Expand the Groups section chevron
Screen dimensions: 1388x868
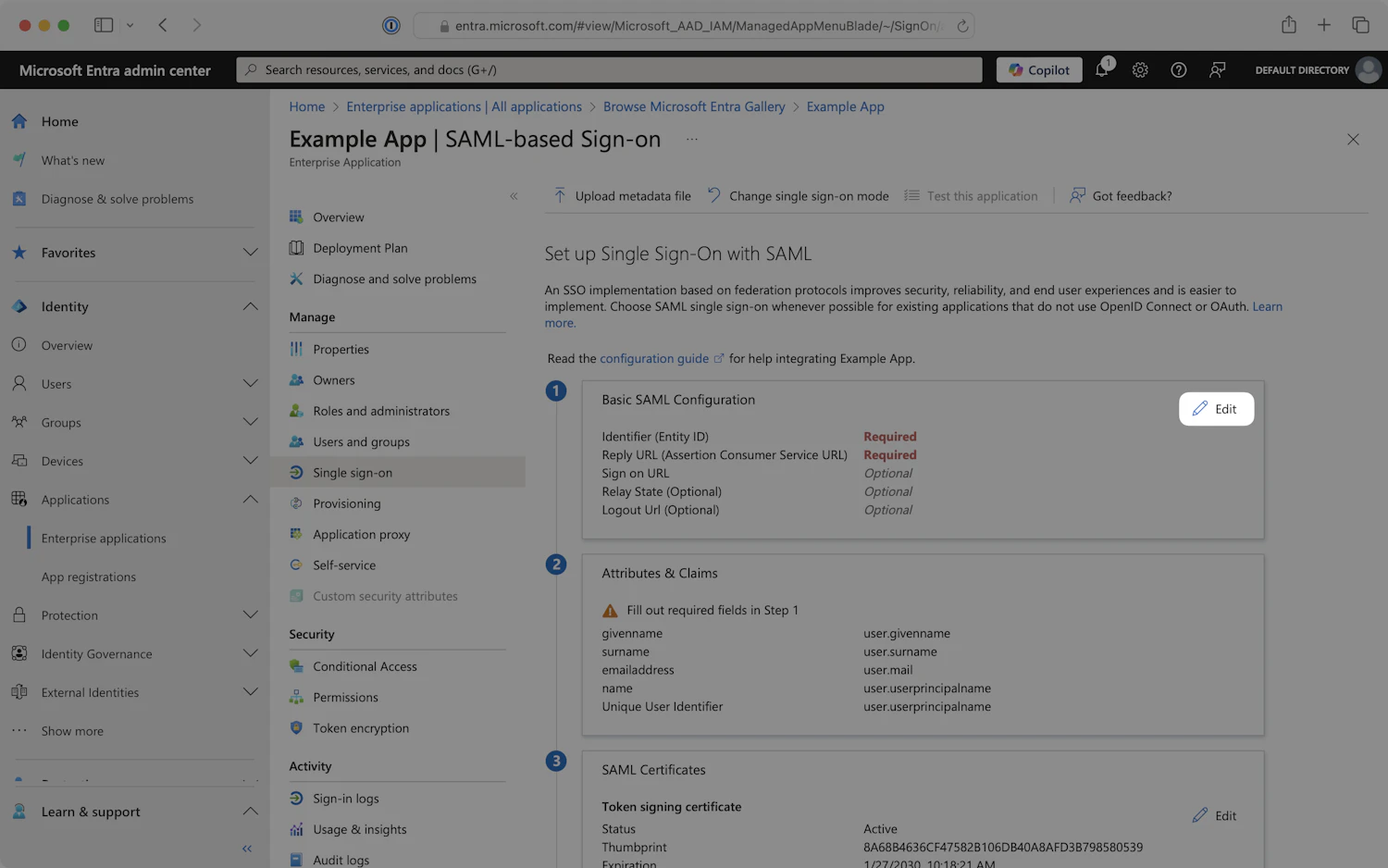251,422
